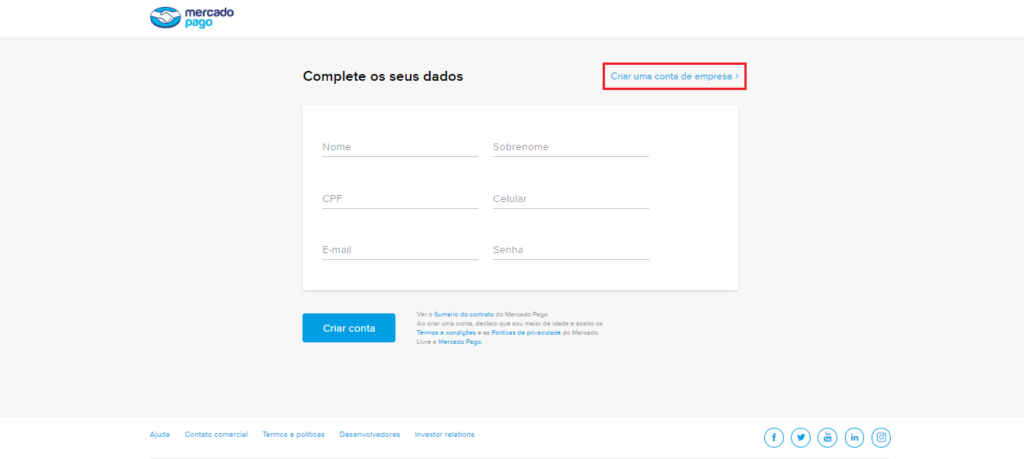Click the Complete os seus dados heading
Screen dimensions: 1024x459
tap(383, 76)
